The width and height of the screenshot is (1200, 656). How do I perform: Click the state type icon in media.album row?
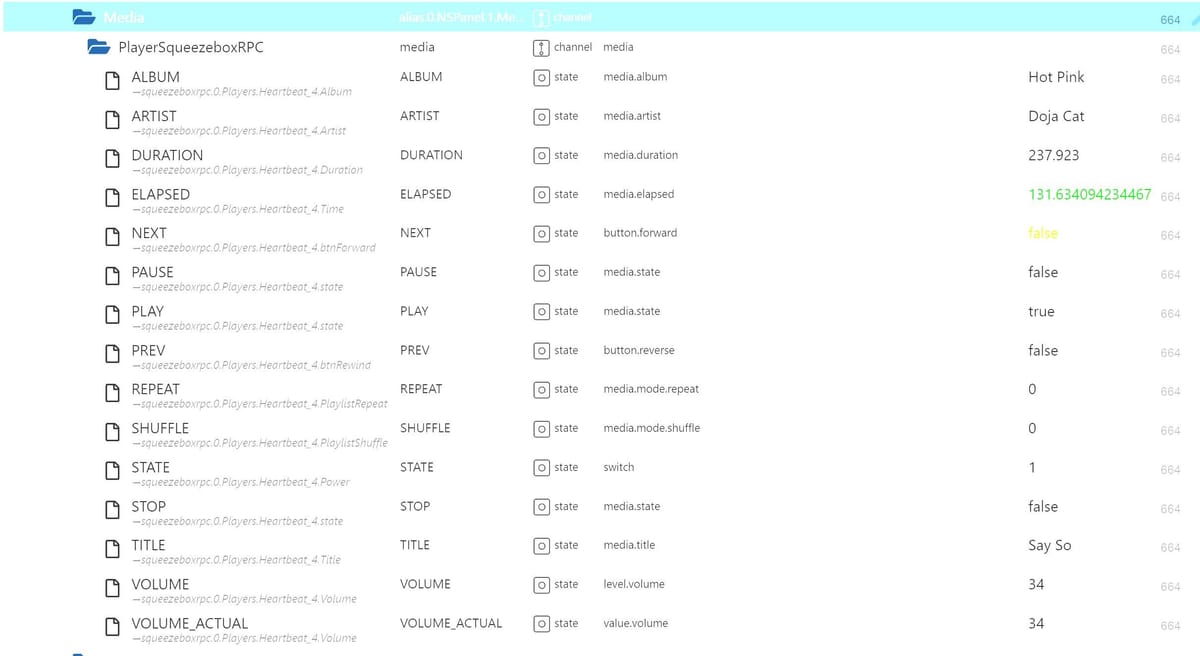tap(541, 77)
